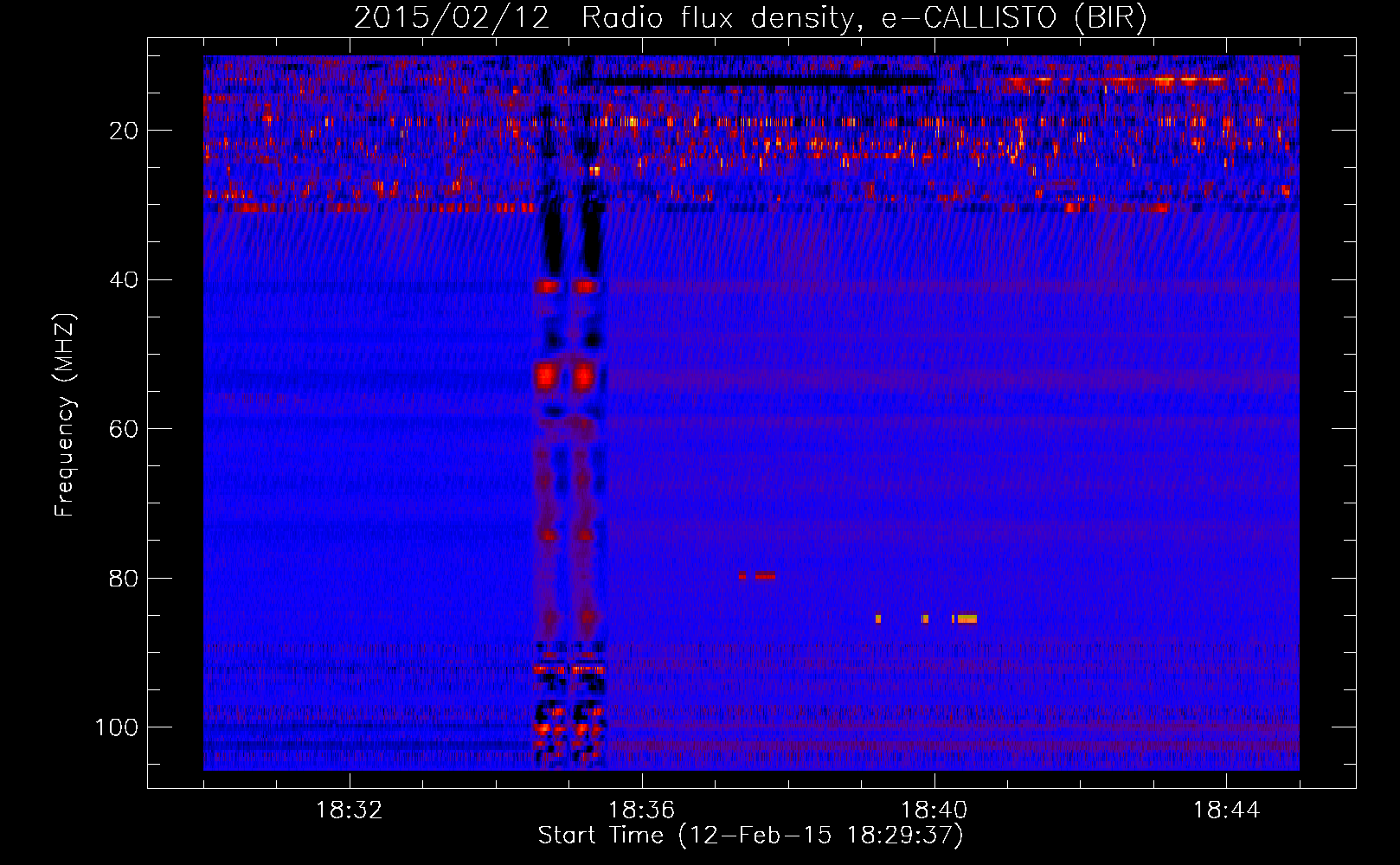This screenshot has height=865, width=1400.
Task: Click the 18:32 time tick label
Action: (350, 811)
